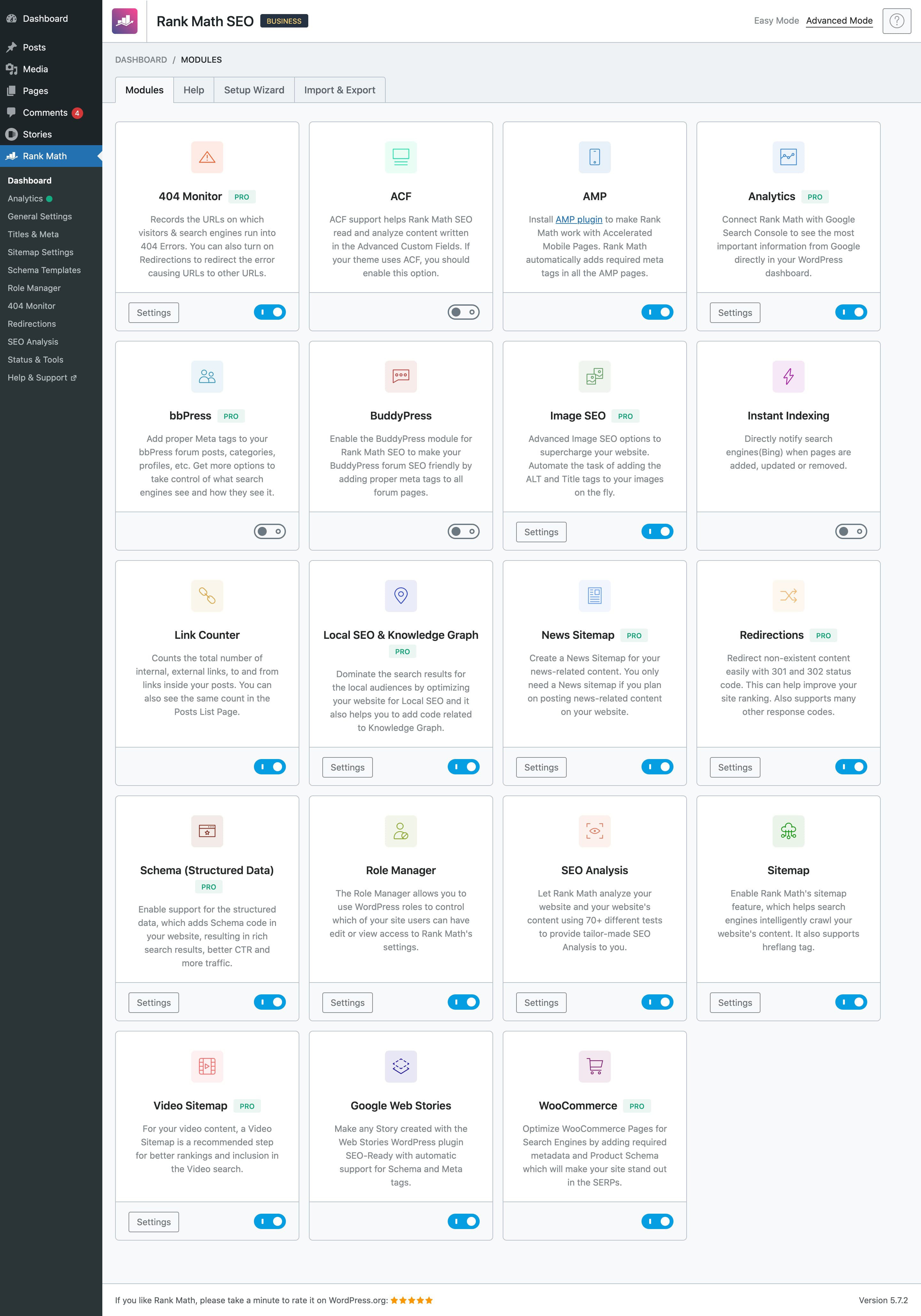Enable the ACF module toggle
Screen dimensions: 921x1316
tap(463, 312)
